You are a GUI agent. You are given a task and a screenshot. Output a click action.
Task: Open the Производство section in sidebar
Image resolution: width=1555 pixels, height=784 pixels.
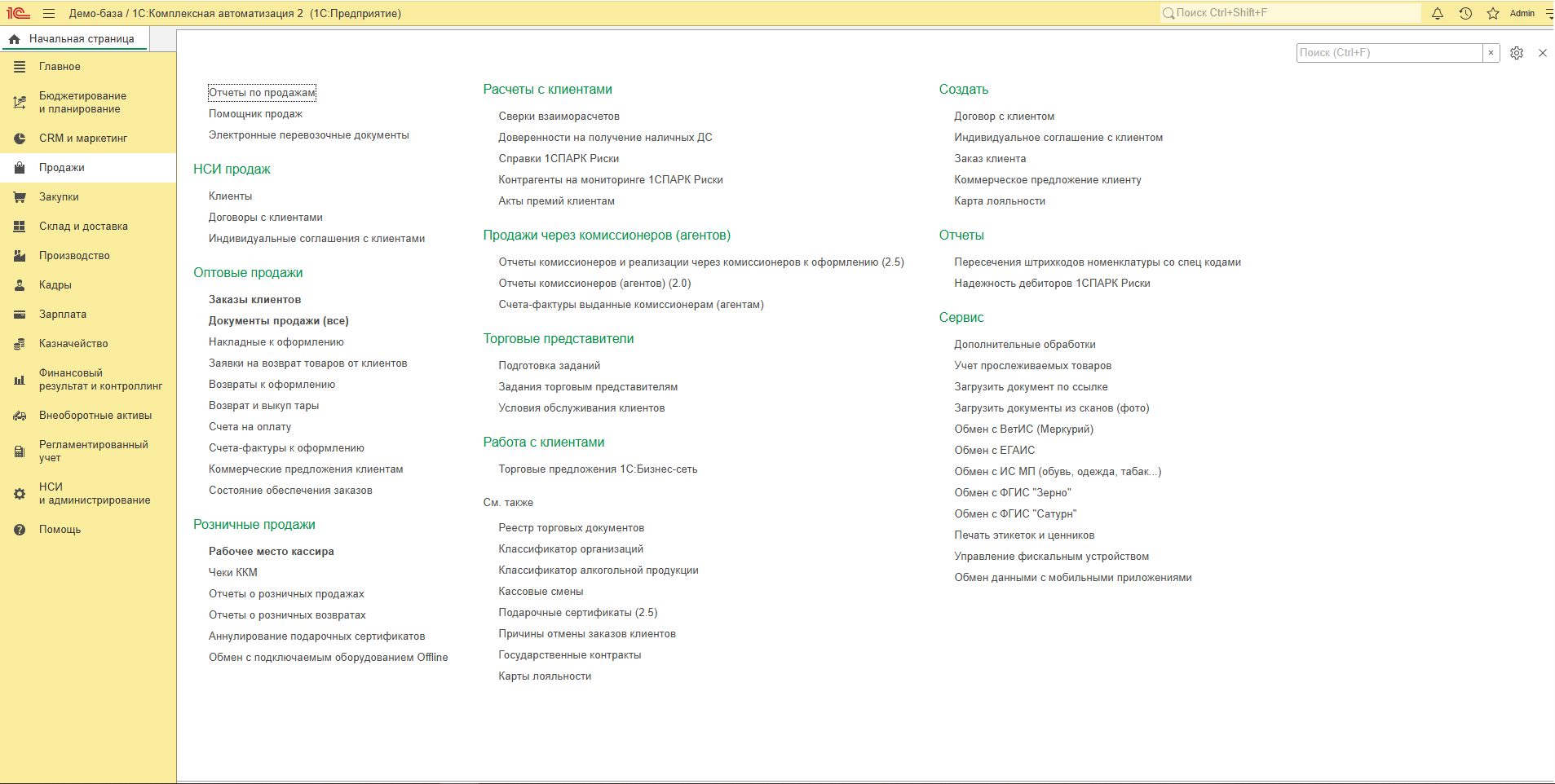[x=88, y=256]
